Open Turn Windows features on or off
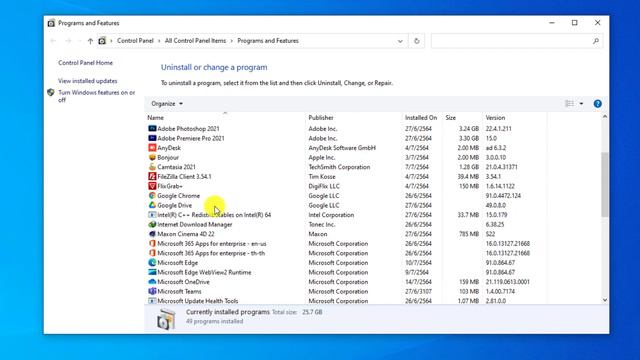This screenshot has height=360, width=640. [x=96, y=96]
